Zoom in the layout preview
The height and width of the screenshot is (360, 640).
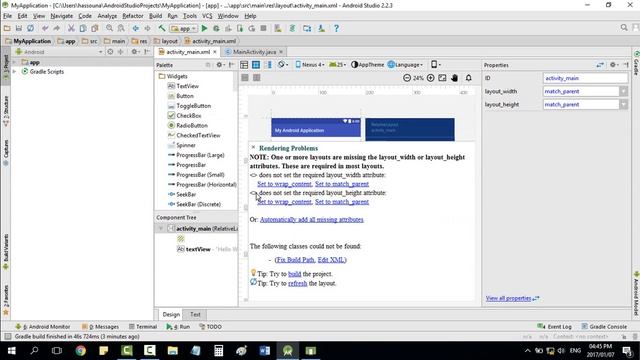[x=430, y=78]
